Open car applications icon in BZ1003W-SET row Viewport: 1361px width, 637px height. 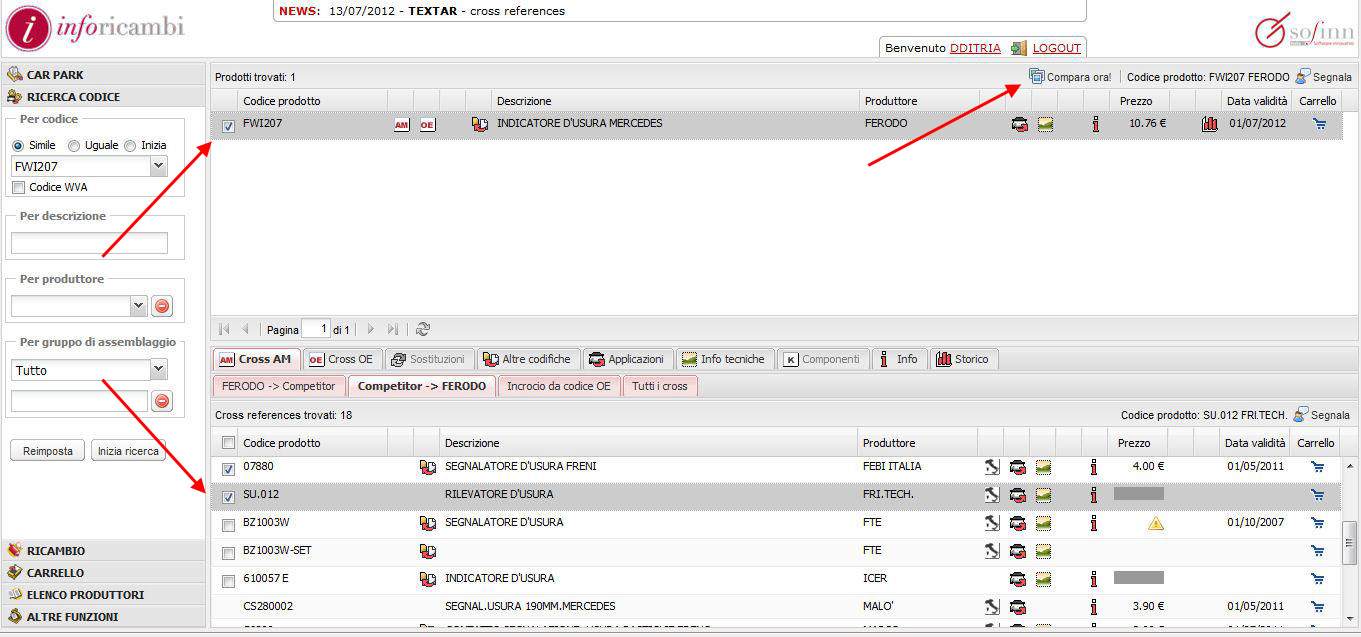coord(1018,551)
